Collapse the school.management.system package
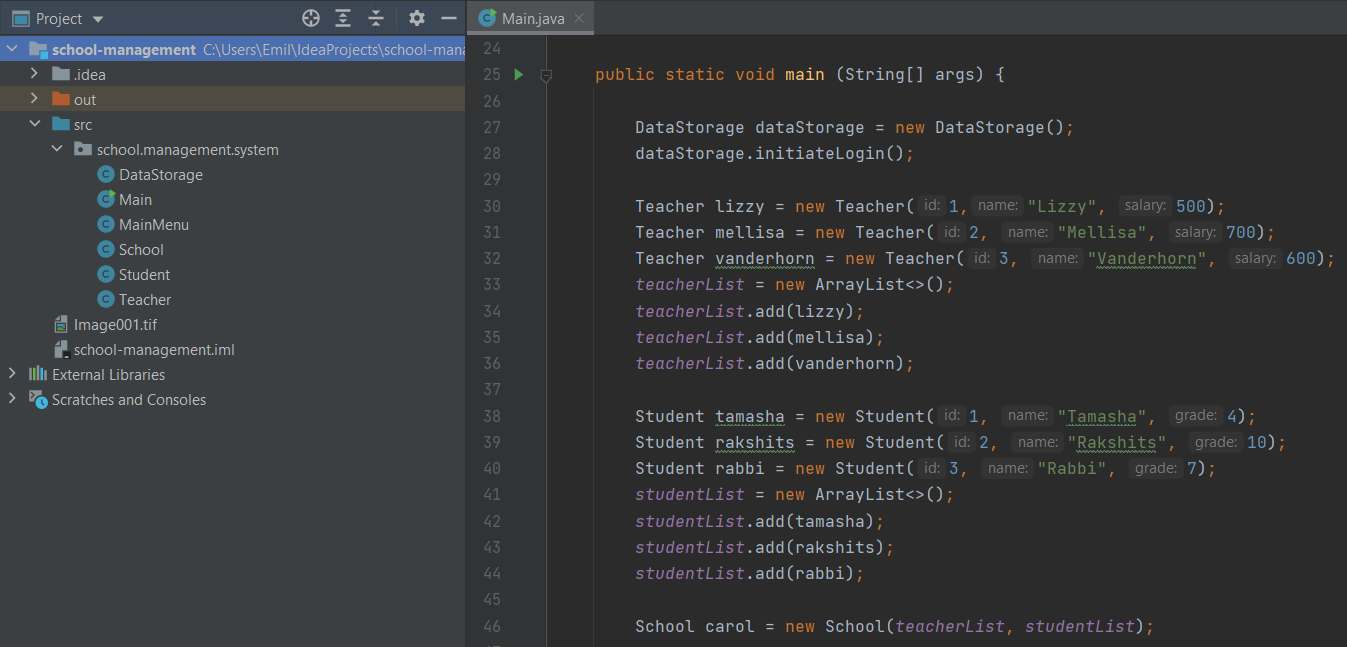The height and width of the screenshot is (647, 1347). (x=57, y=149)
